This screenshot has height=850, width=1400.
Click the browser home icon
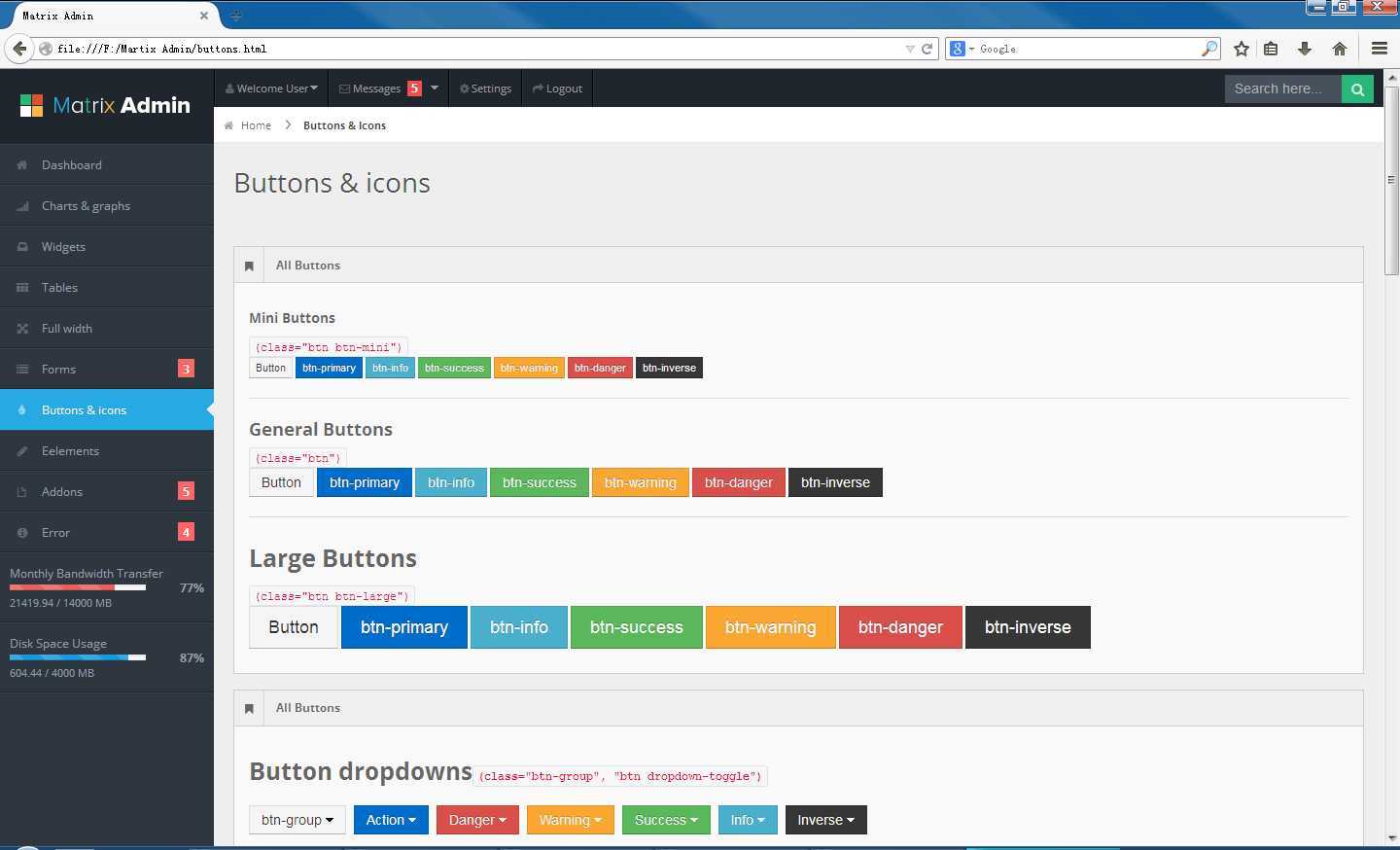(x=1340, y=49)
